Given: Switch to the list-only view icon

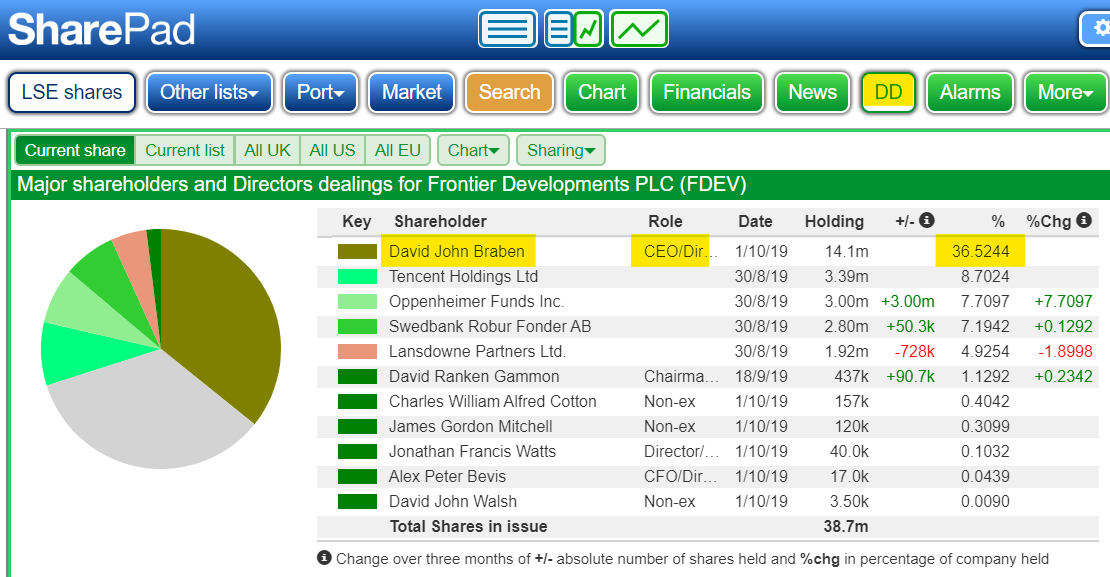Looking at the screenshot, I should coord(507,29).
